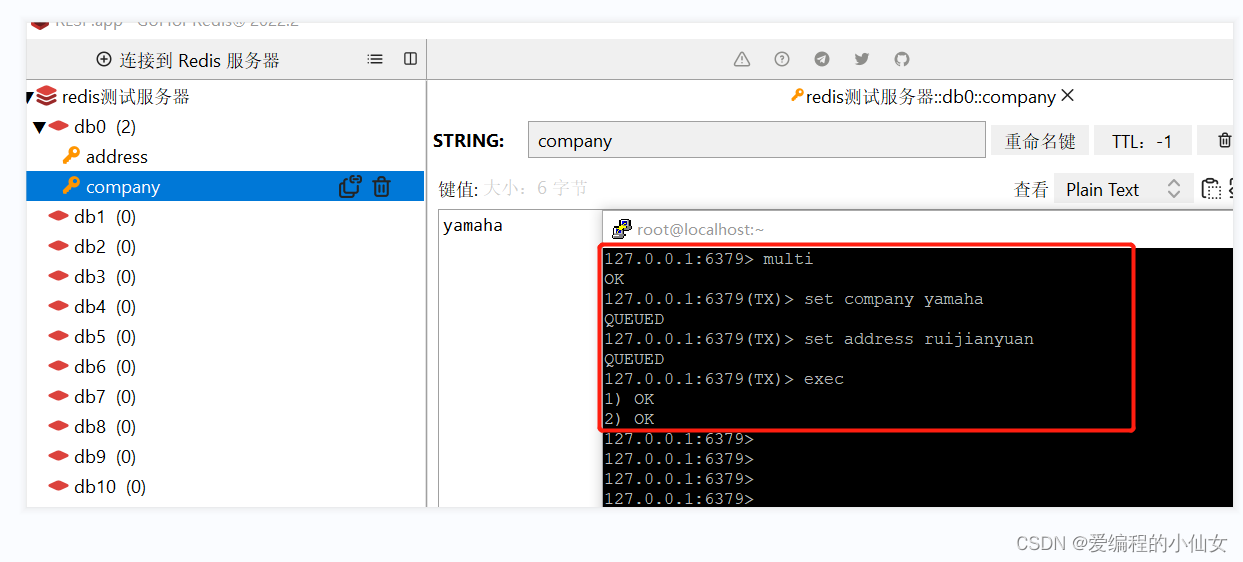This screenshot has width=1243, height=562.
Task: Toggle the split panel icon in sidebar header
Action: coord(410,59)
